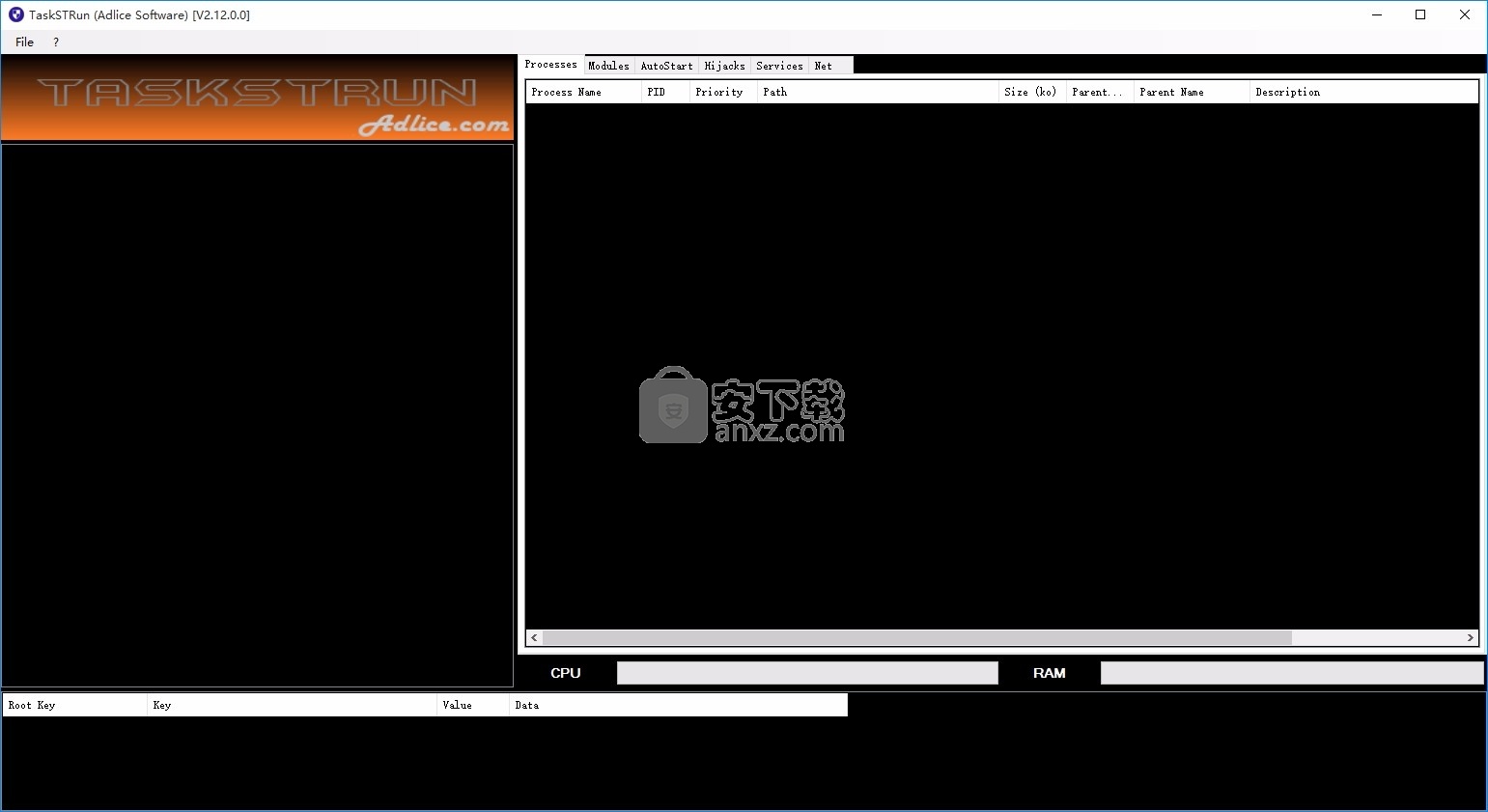Click the RAM usage progress bar
This screenshot has height=812, width=1488.
click(1292, 673)
